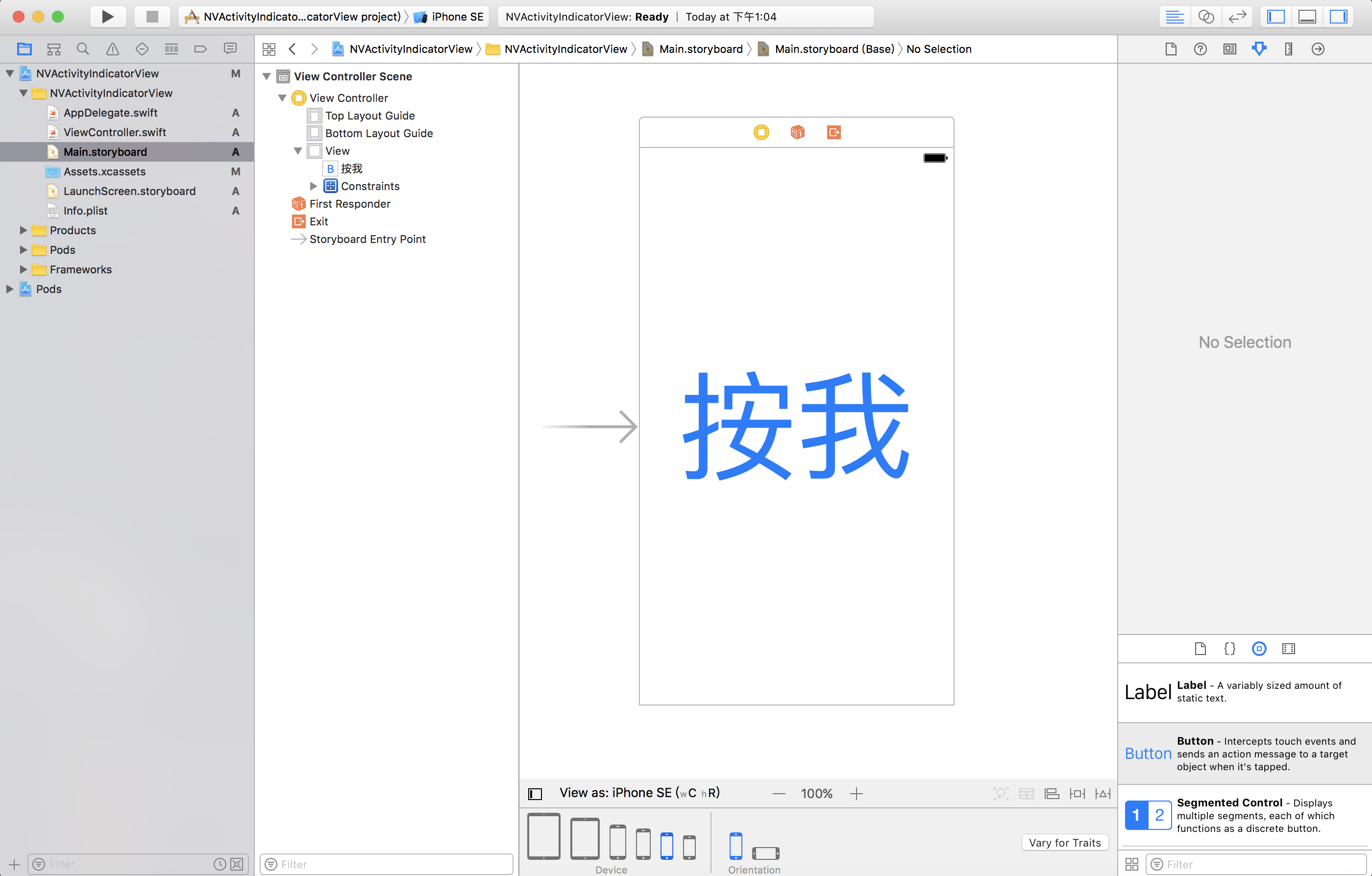Toggle the Navigator pane

coord(1275,17)
